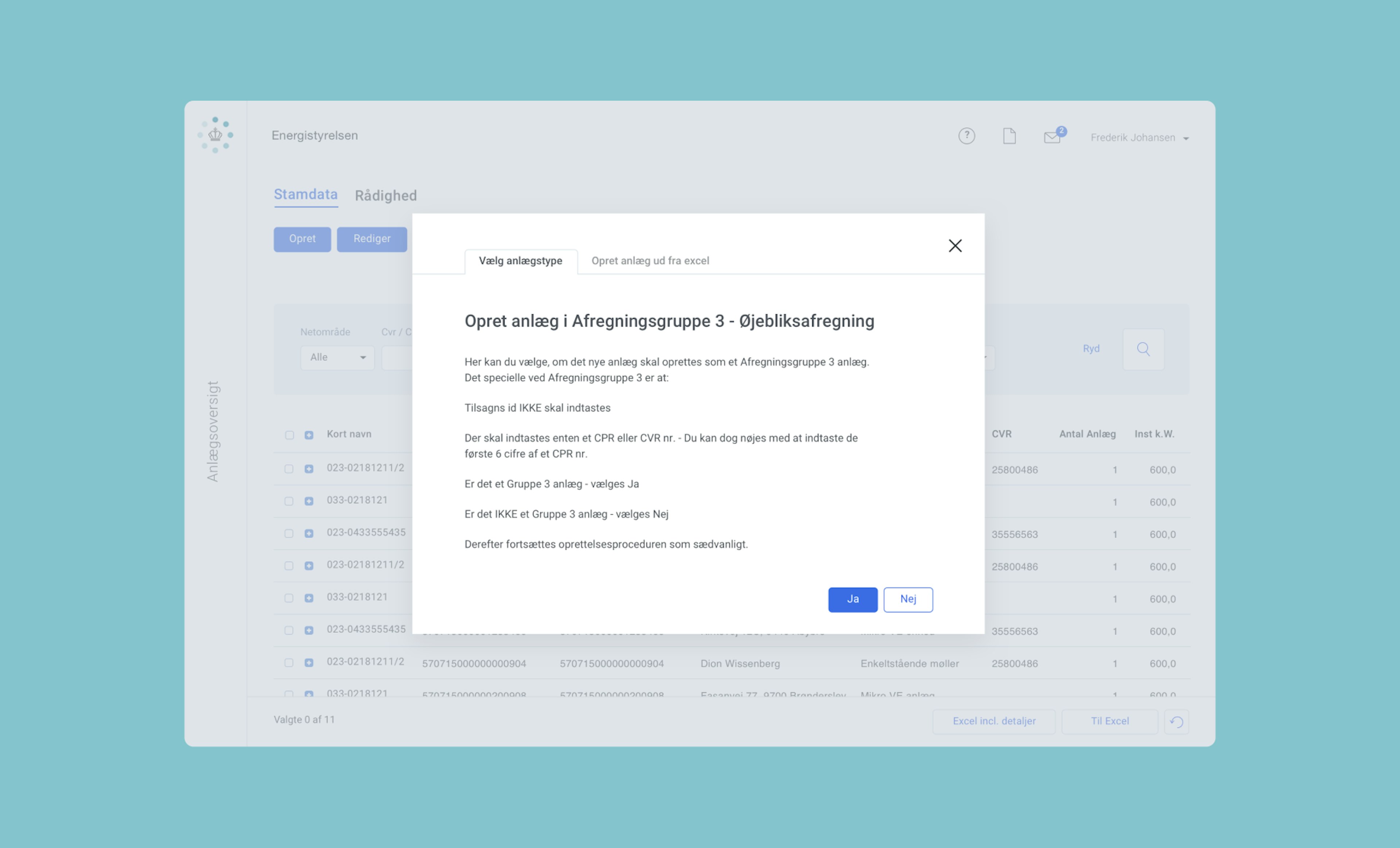Close the dialog with the X icon

[955, 245]
